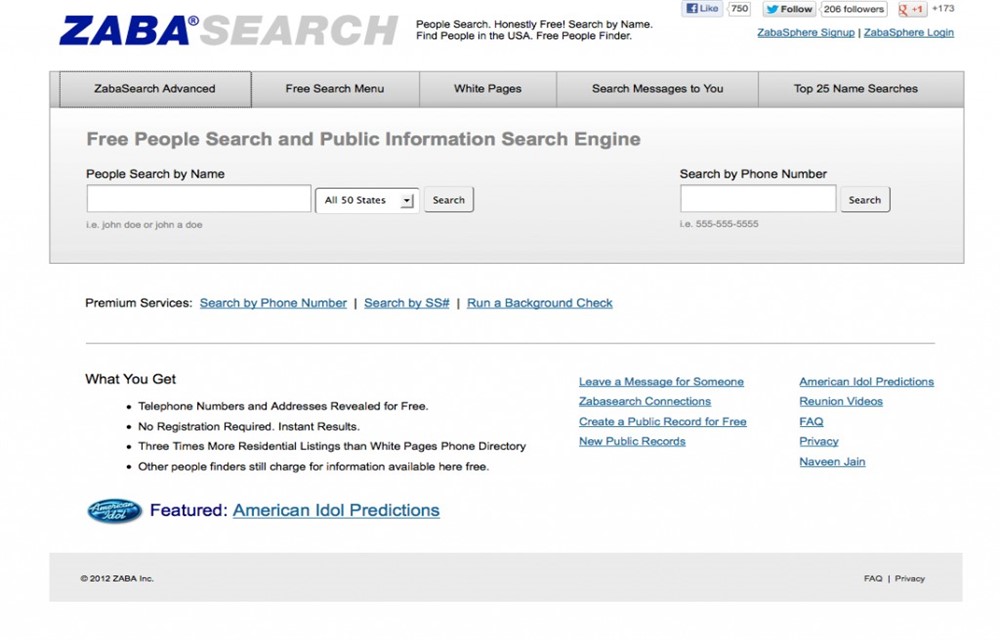
Task: Click the Facebook like count 750
Action: tap(739, 9)
